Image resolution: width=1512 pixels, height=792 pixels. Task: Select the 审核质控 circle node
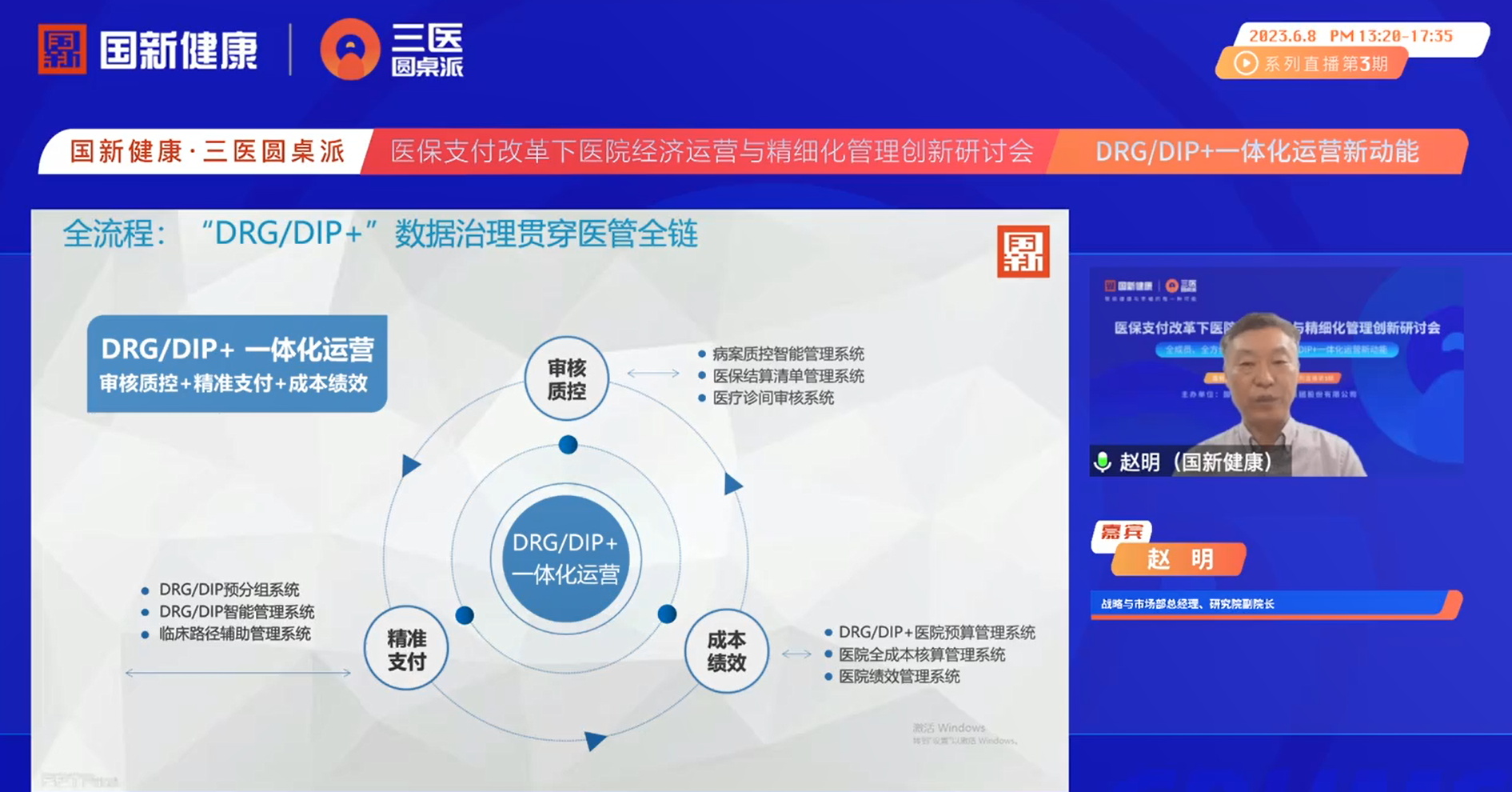pos(566,378)
